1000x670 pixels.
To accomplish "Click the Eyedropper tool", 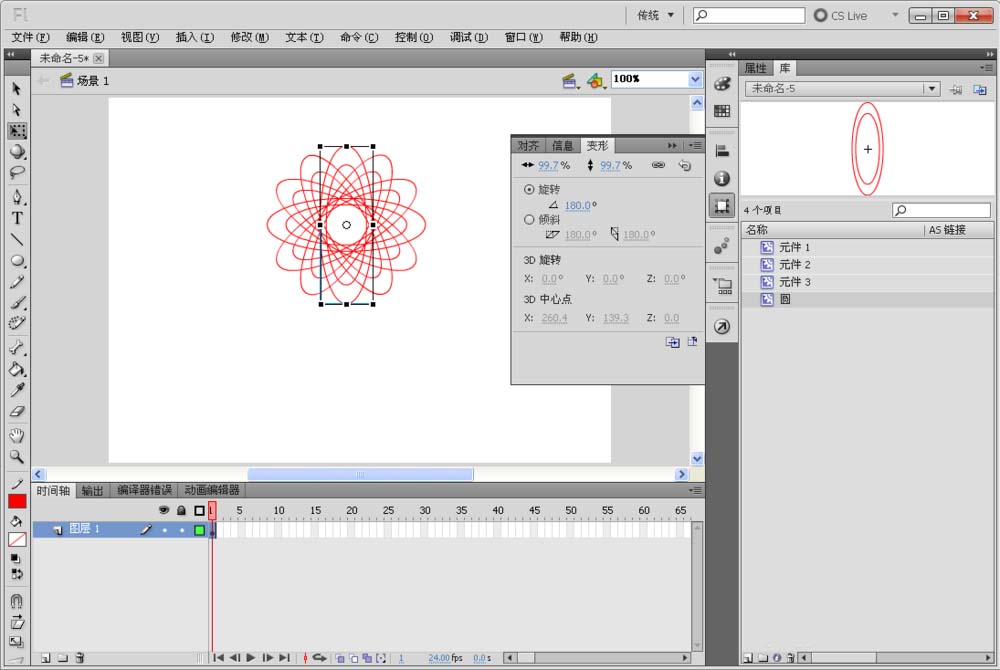I will tap(17, 390).
